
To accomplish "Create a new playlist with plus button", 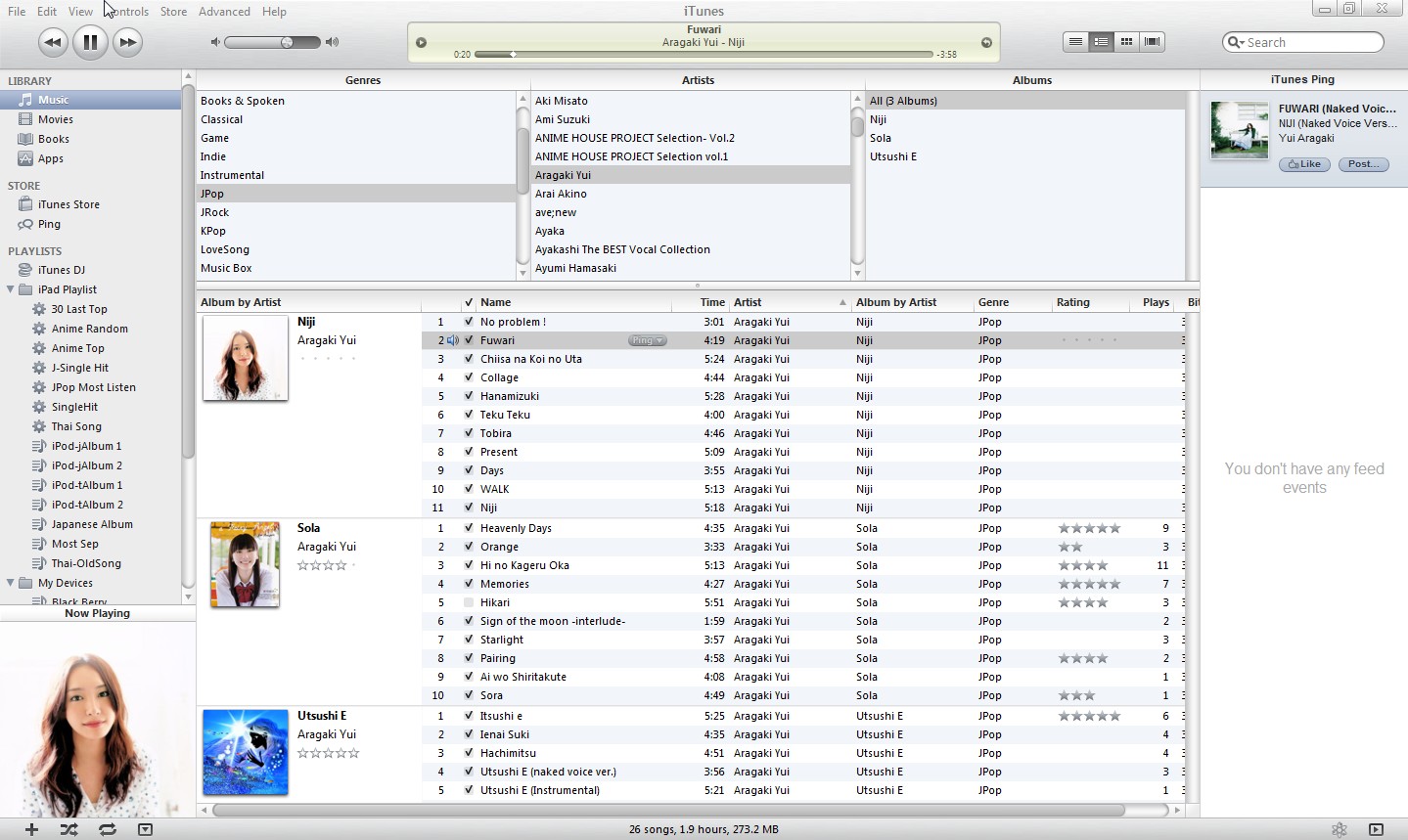I will click(31, 829).
